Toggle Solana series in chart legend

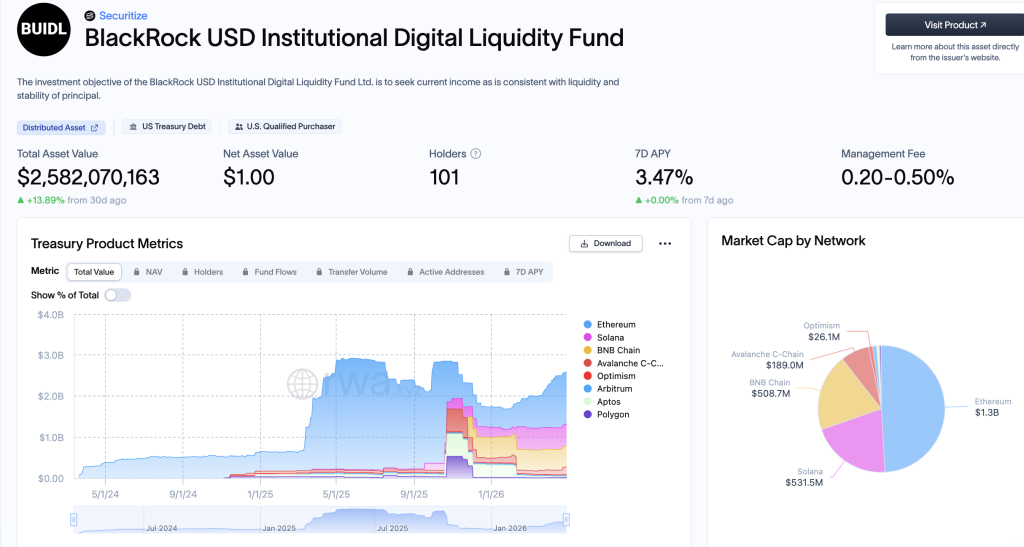(x=603, y=337)
